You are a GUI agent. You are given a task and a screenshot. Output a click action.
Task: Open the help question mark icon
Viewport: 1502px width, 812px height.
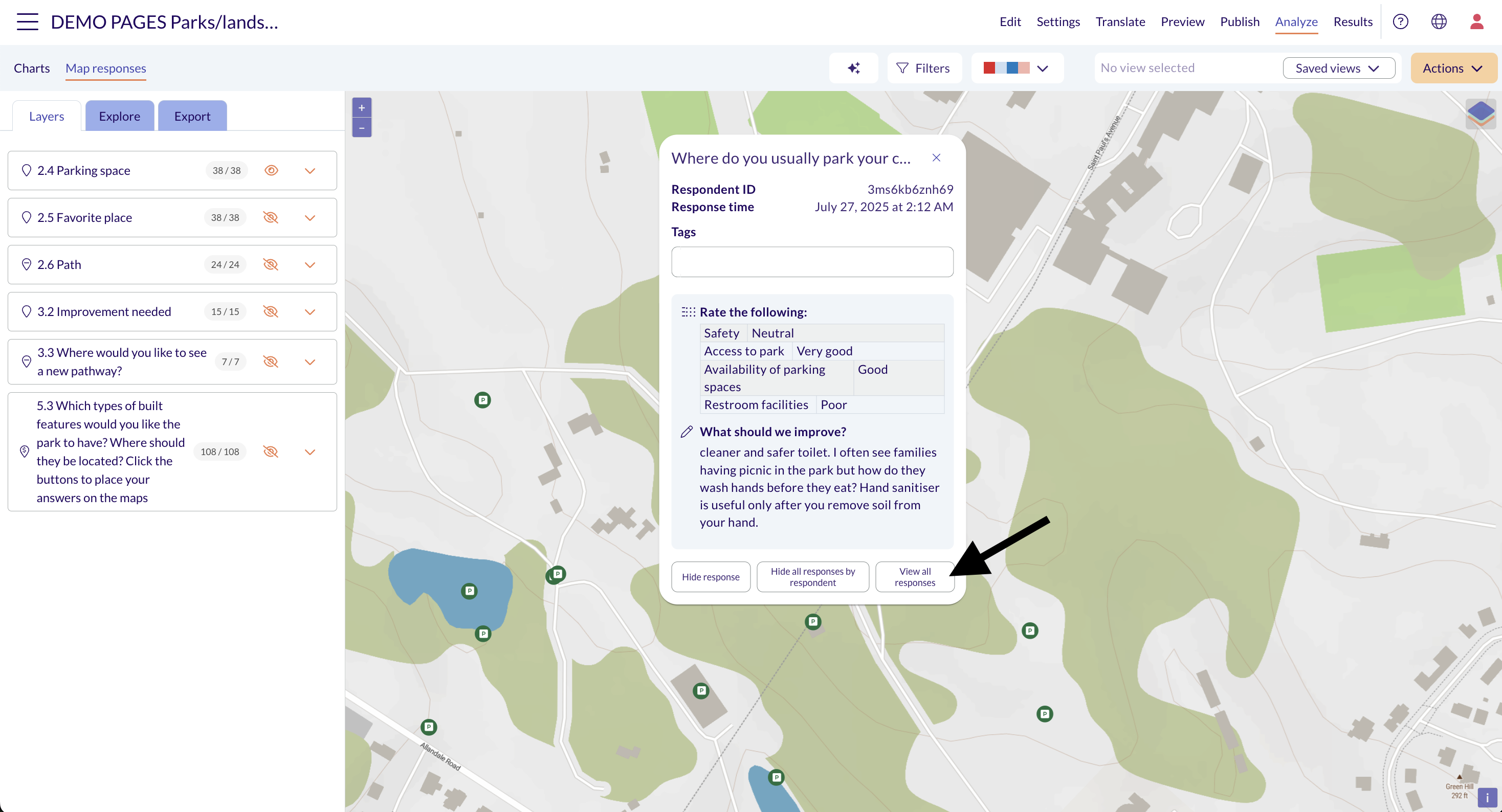click(x=1401, y=22)
